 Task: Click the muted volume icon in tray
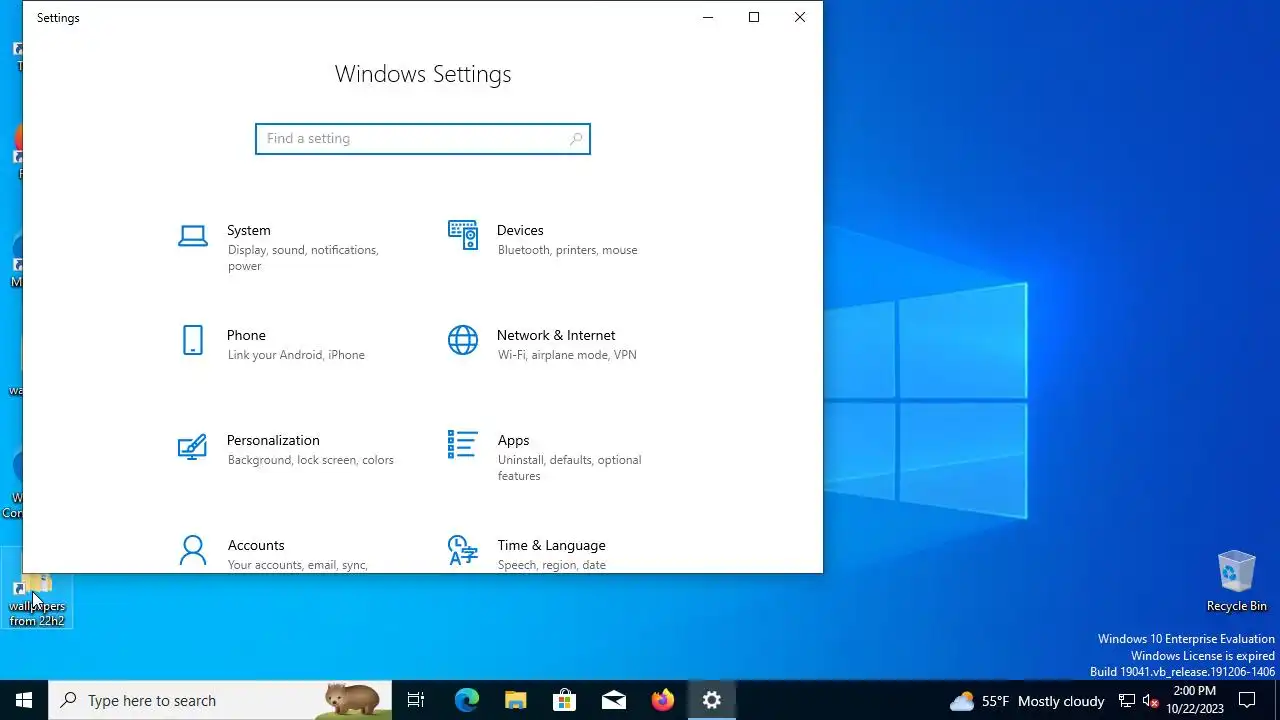tap(1151, 701)
